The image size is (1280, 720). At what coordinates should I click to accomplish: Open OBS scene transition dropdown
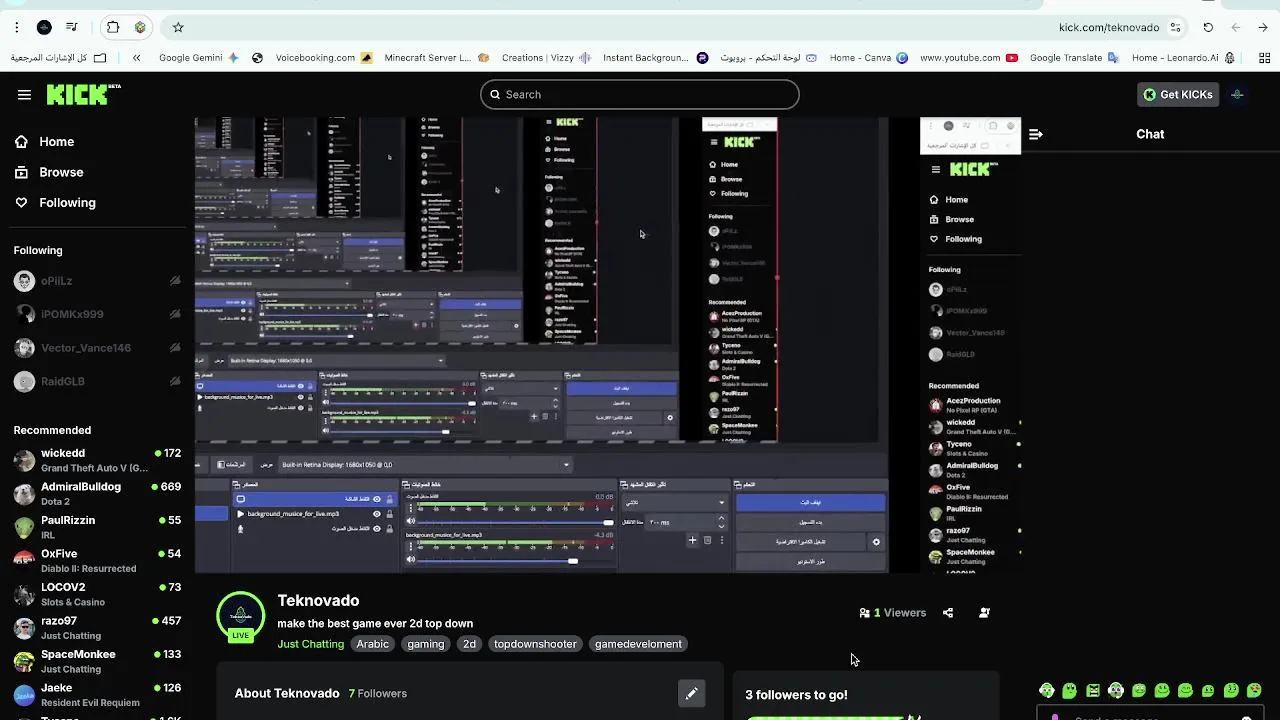[675, 503]
